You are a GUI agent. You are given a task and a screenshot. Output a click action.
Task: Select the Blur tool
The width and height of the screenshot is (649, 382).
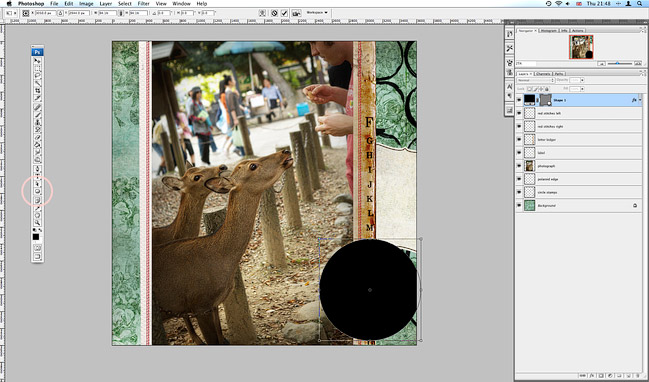[37, 152]
